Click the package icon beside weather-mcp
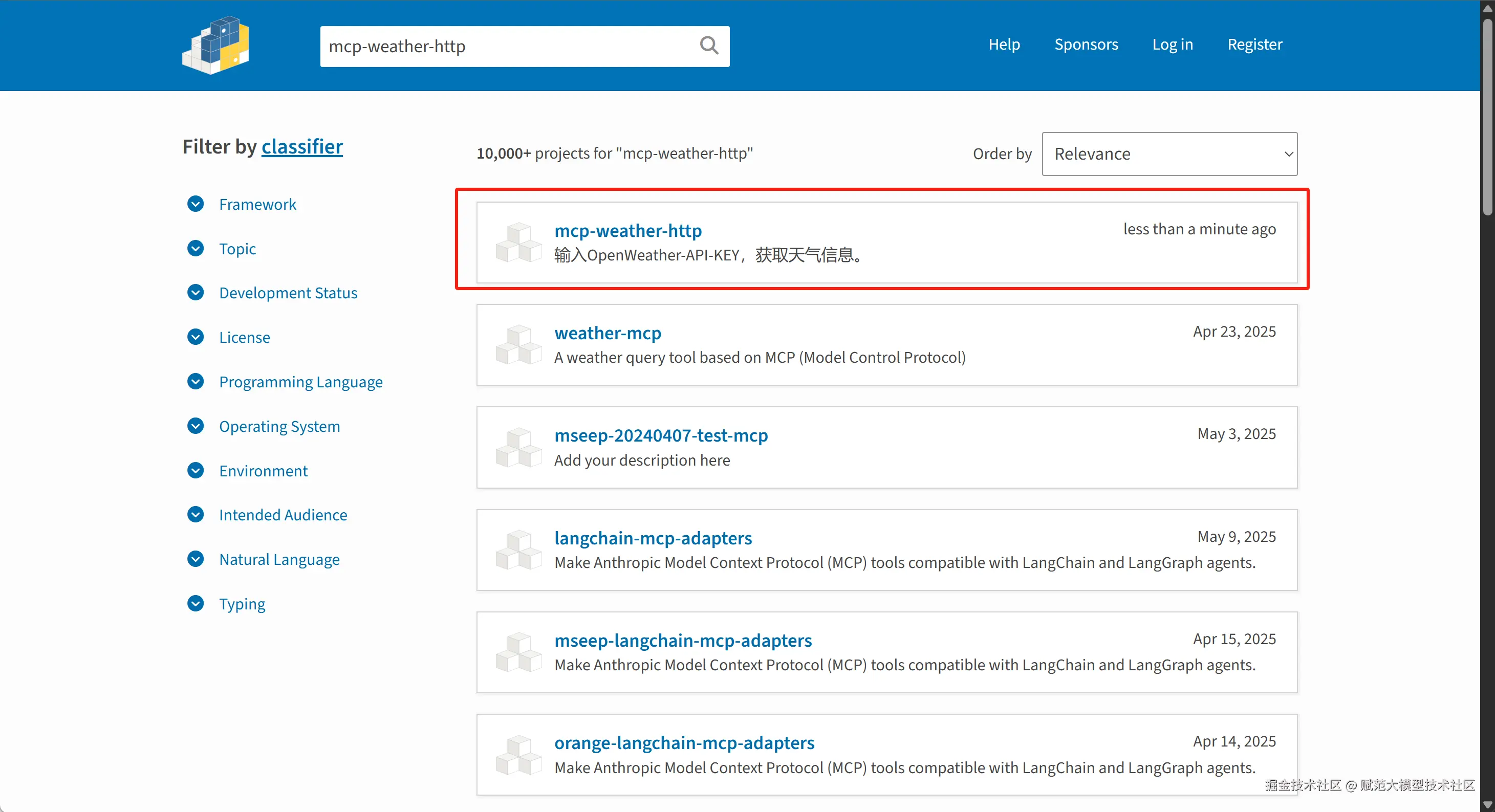Screen dimensions: 1495x812 pyautogui.click(x=518, y=345)
